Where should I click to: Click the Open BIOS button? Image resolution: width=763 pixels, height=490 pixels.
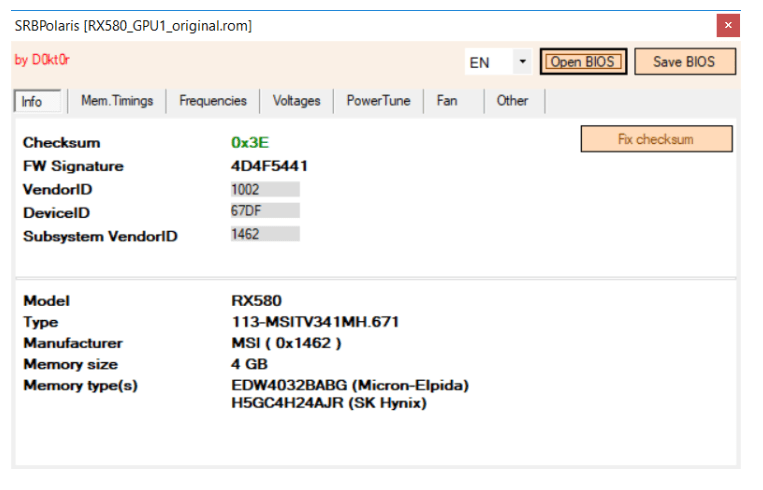click(x=584, y=62)
